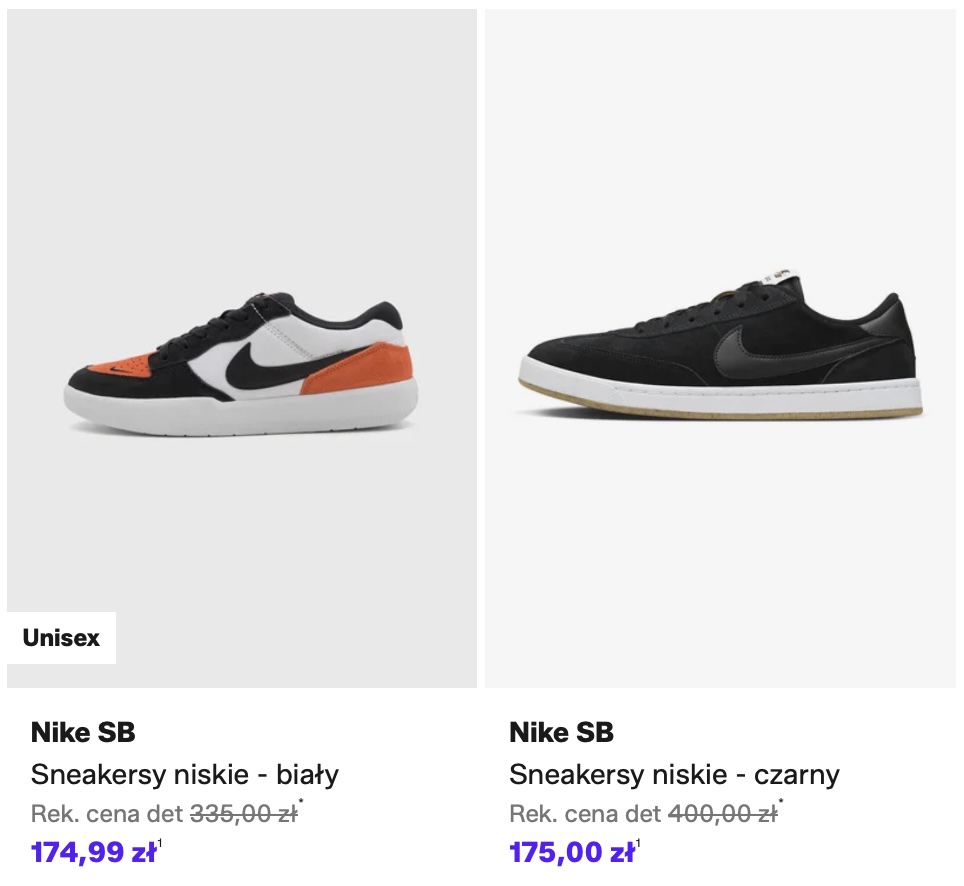Click the crossed-out 400,00 zł price
This screenshot has height=886, width=964.
point(721,814)
